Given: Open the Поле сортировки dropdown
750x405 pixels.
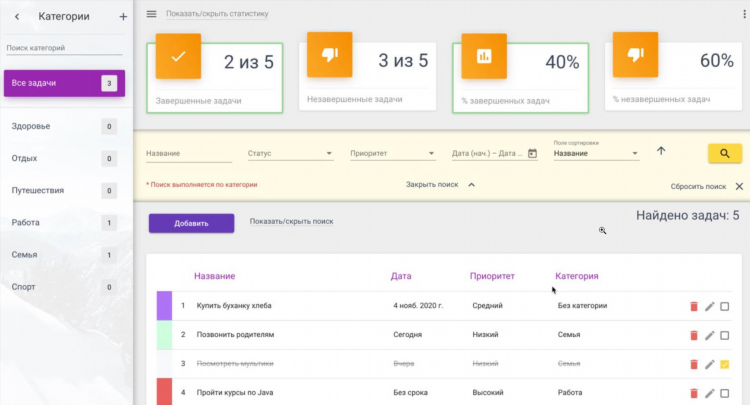Looking at the screenshot, I should coord(596,153).
